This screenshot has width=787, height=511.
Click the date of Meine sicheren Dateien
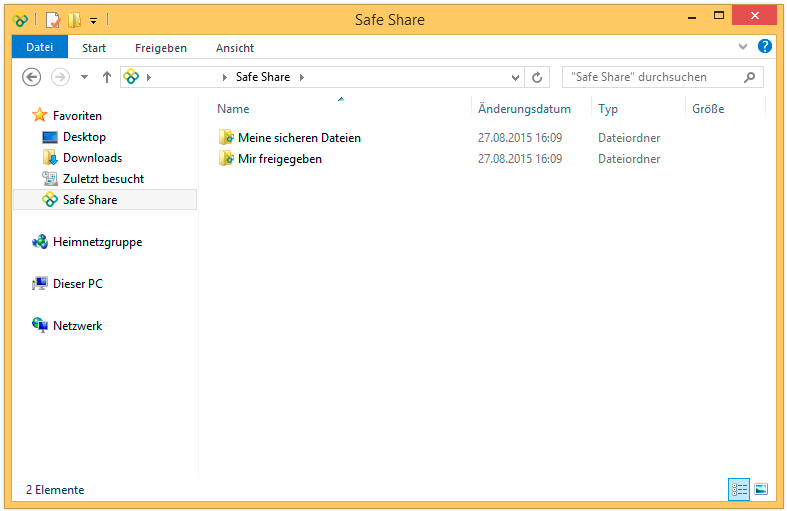tap(519, 138)
